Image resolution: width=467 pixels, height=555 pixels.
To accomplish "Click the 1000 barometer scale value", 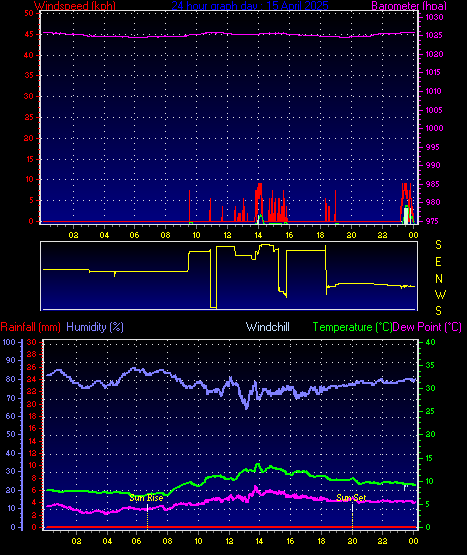I will point(434,128).
